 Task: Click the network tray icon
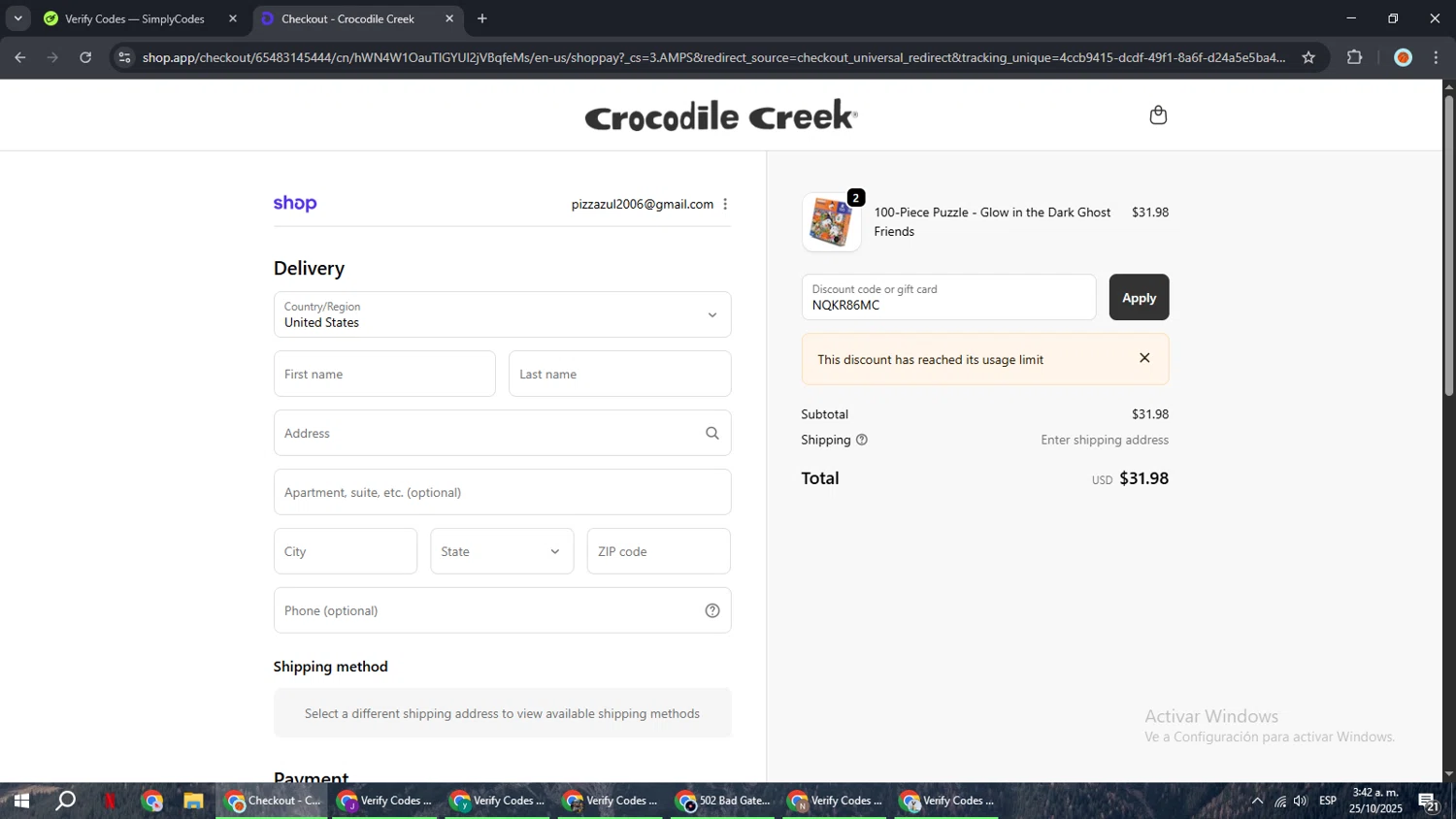coord(1279,801)
